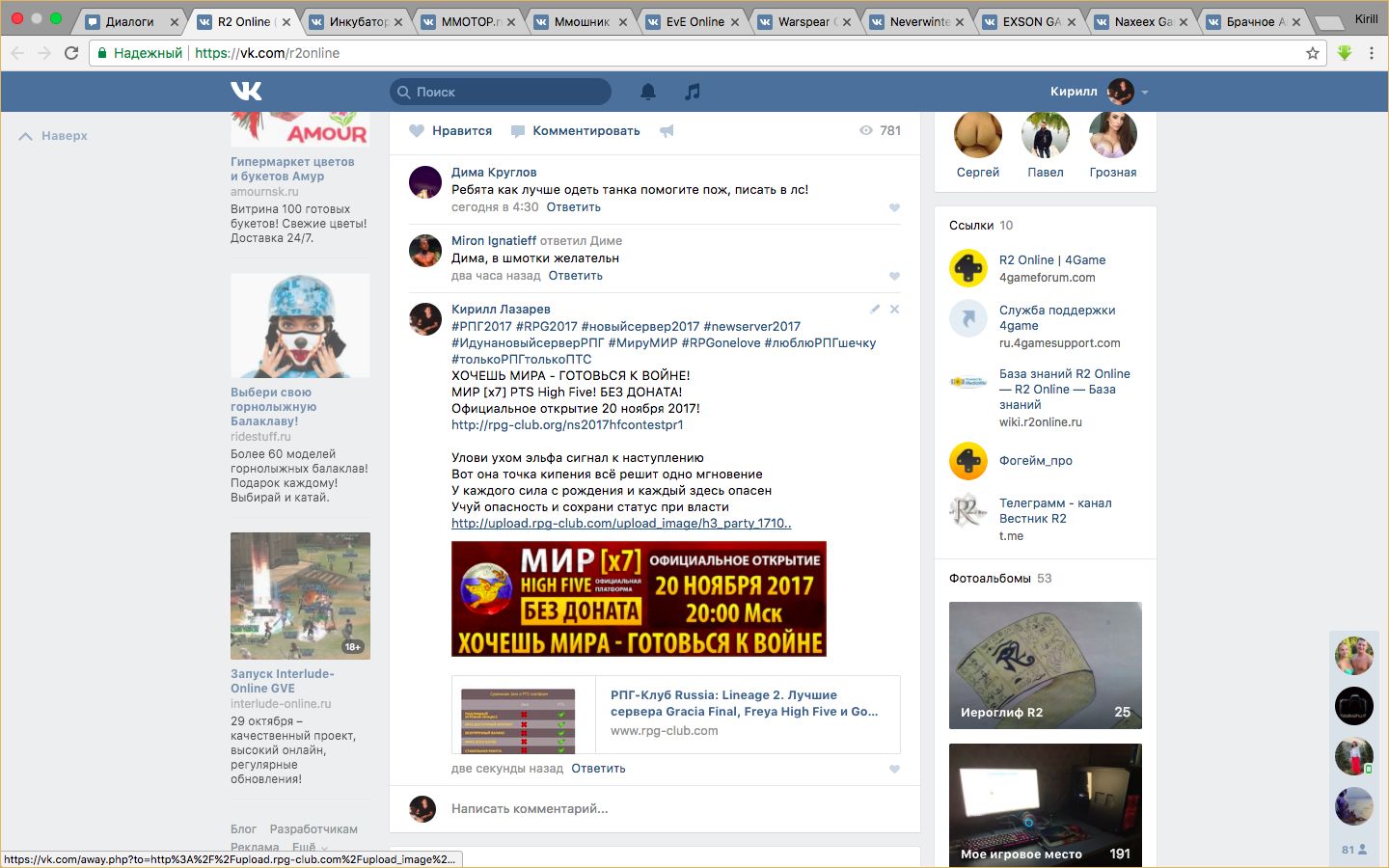The width and height of the screenshot is (1389, 868).
Task: Open profile dropdown next to Кирилл
Action: coord(1145,93)
